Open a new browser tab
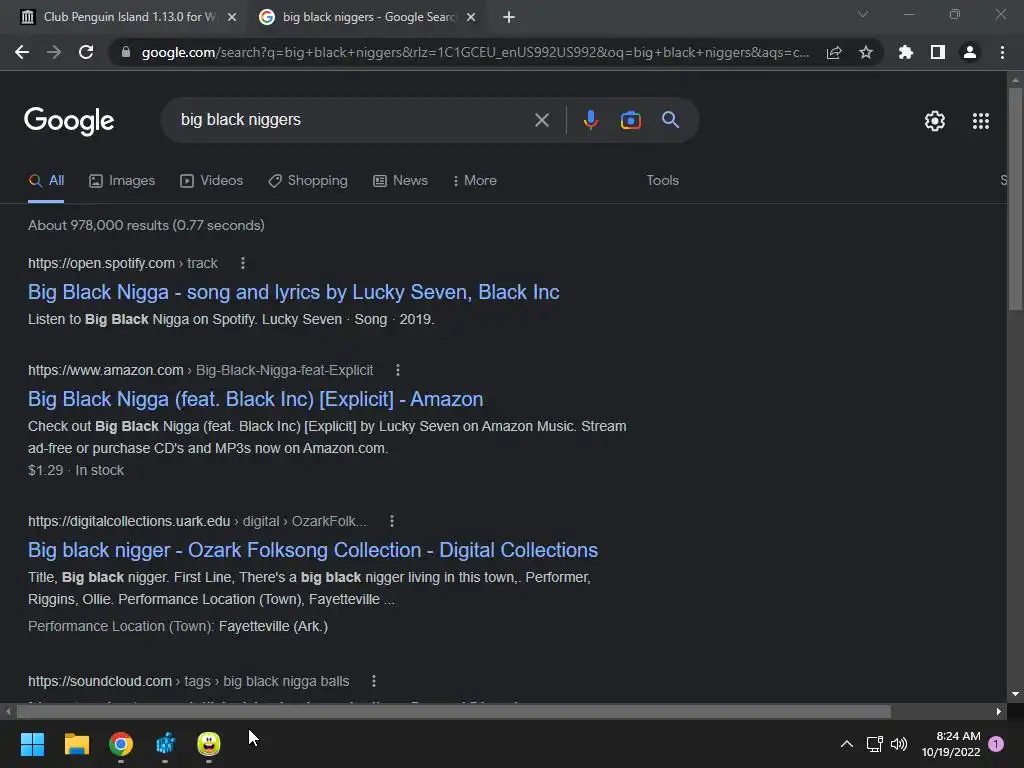The height and width of the screenshot is (768, 1024). coord(509,17)
